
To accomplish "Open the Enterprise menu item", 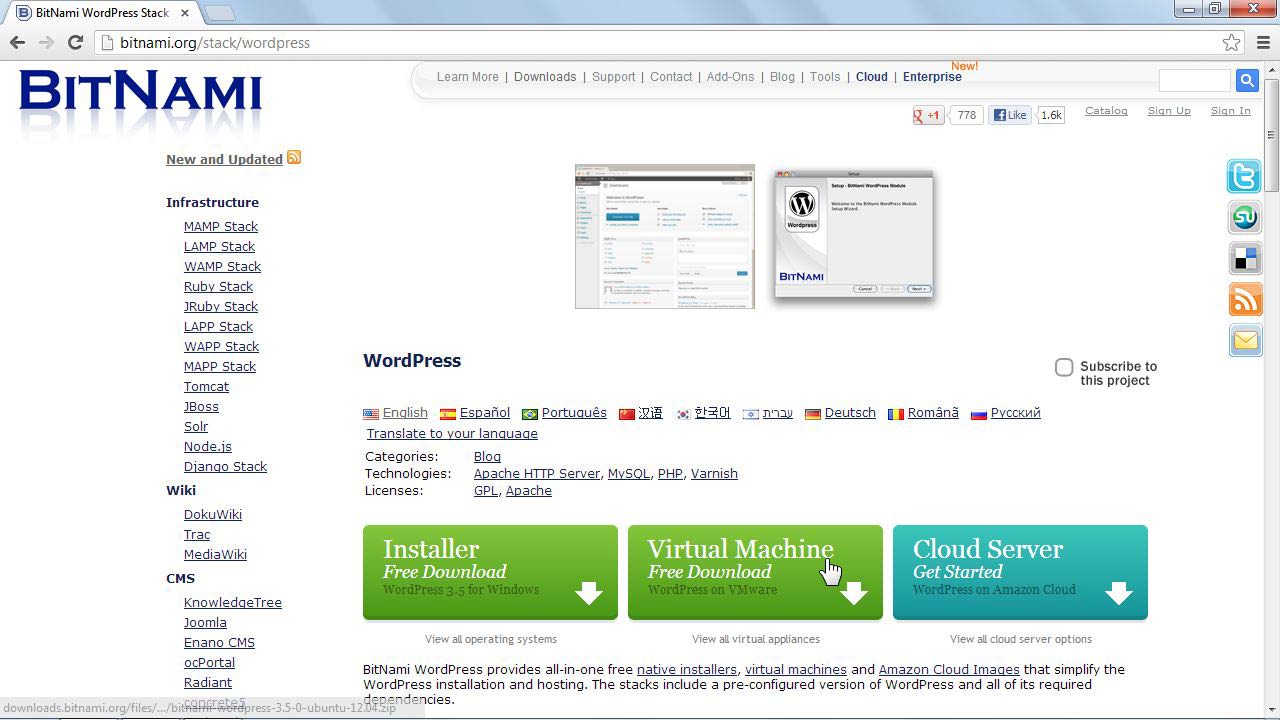I will [932, 77].
